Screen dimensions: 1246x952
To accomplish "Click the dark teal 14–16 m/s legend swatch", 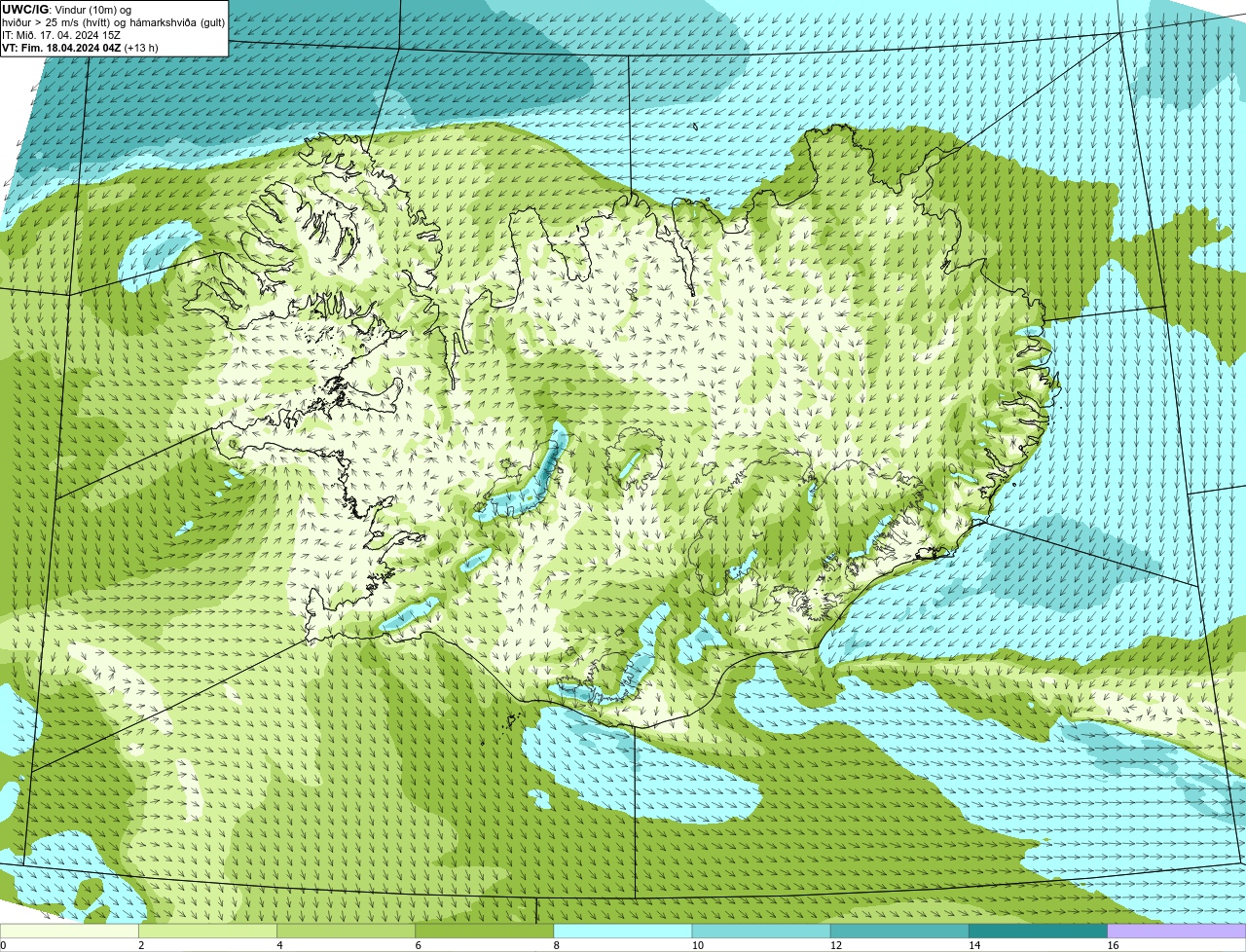I will coord(1038,931).
